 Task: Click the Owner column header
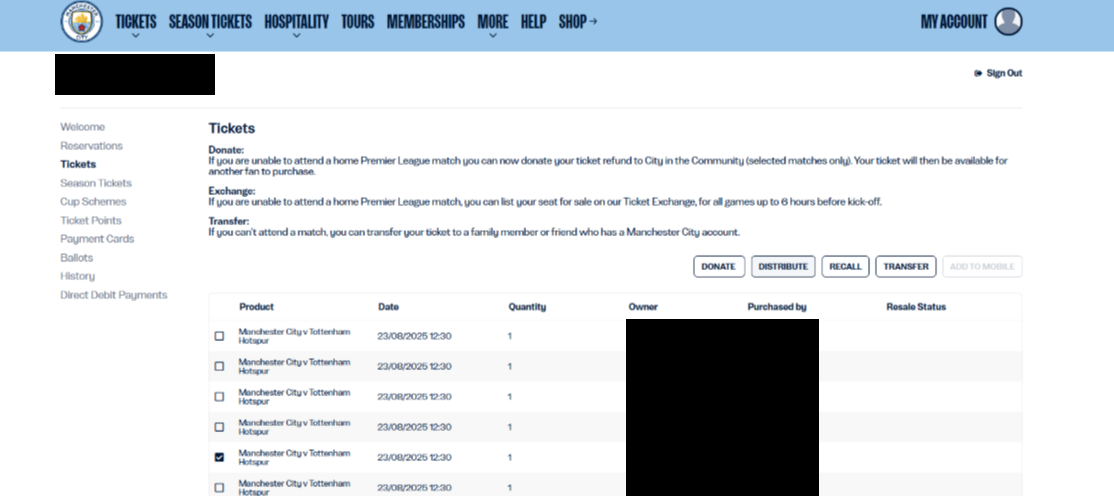click(x=643, y=307)
